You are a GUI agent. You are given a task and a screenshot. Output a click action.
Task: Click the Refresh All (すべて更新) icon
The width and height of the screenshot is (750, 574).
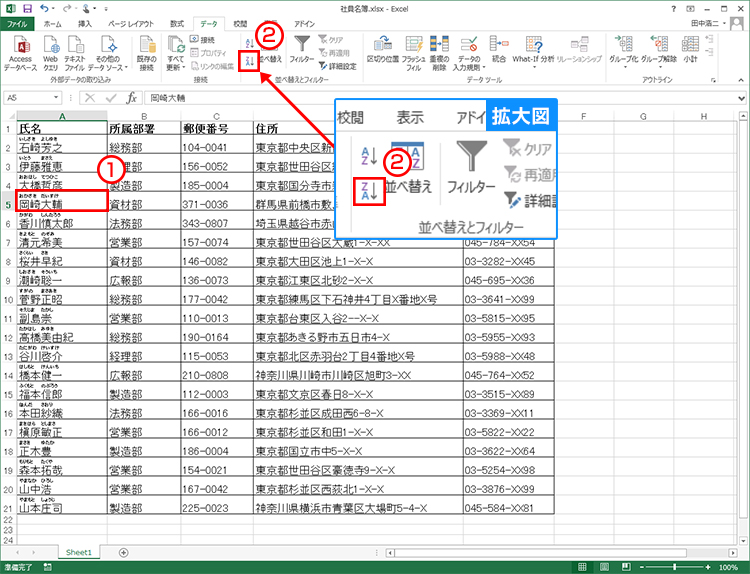pyautogui.click(x=175, y=46)
